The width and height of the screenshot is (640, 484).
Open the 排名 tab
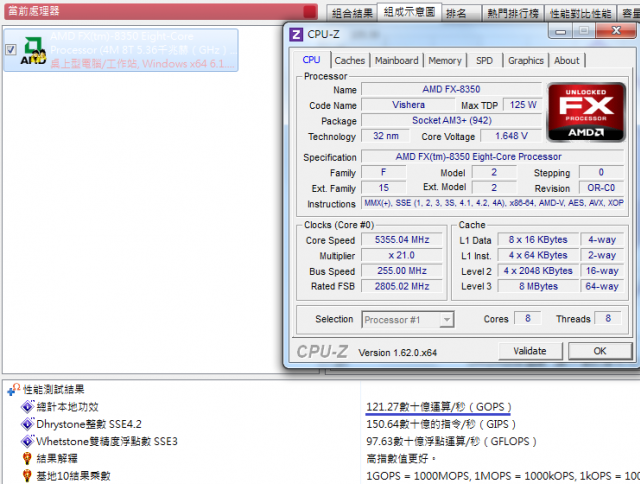click(x=461, y=13)
